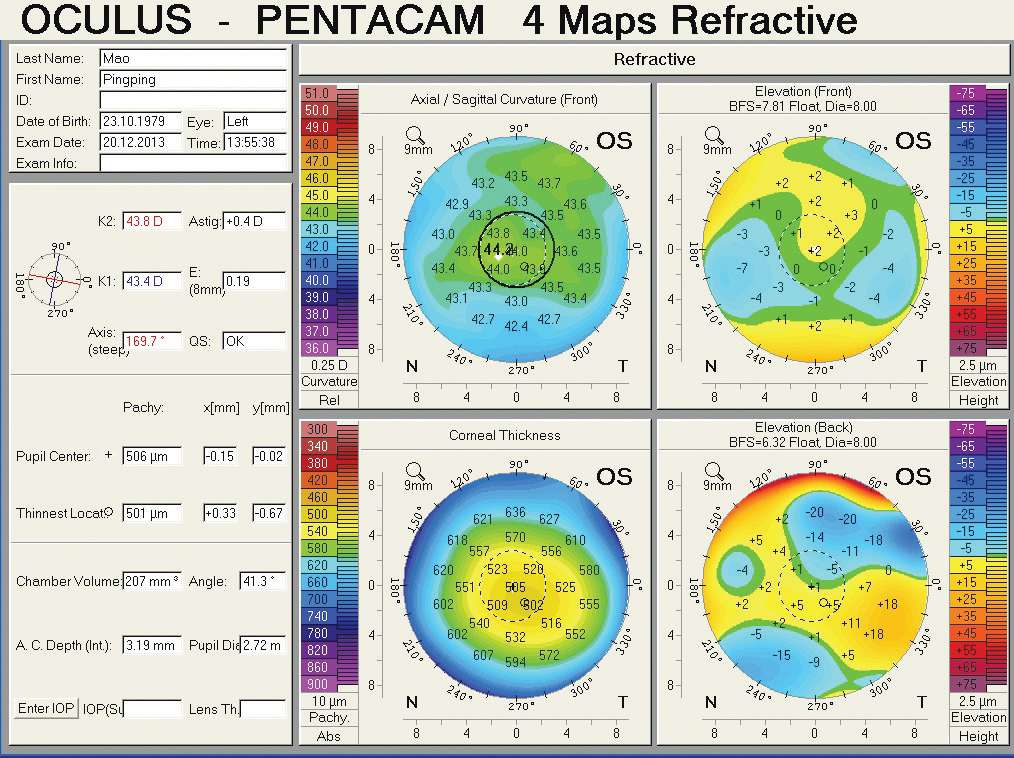Click the Refractive header bar
The width and height of the screenshot is (1014, 758).
point(654,59)
